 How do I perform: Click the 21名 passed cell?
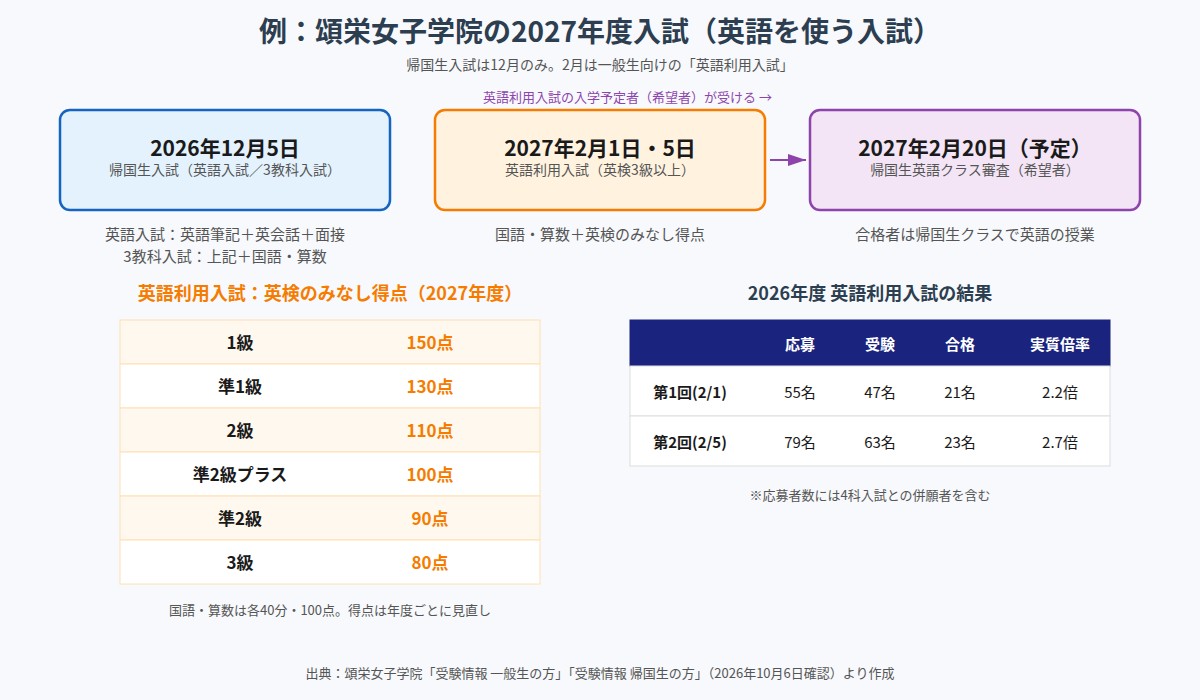[960, 393]
